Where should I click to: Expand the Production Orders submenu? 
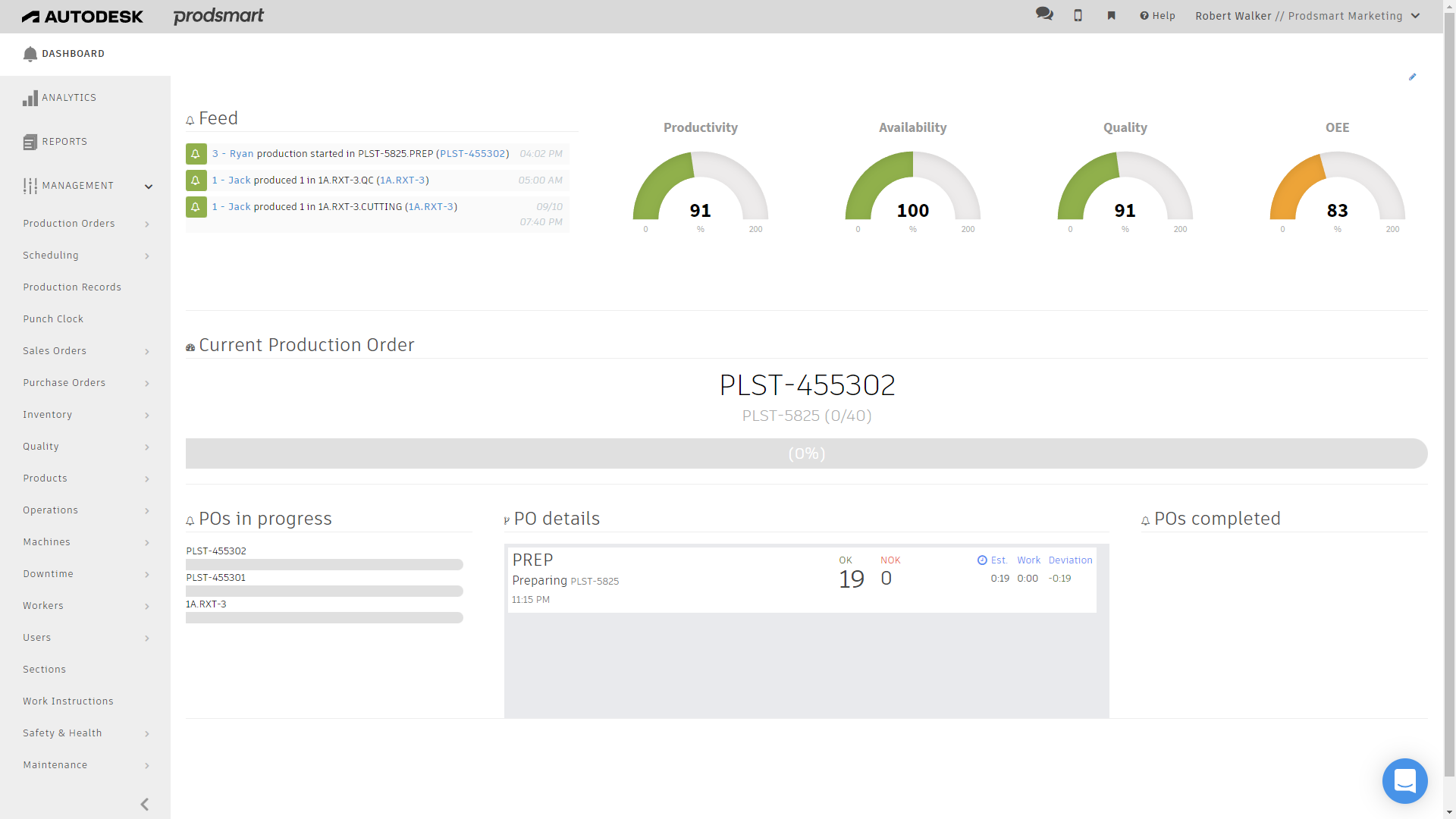(x=69, y=223)
